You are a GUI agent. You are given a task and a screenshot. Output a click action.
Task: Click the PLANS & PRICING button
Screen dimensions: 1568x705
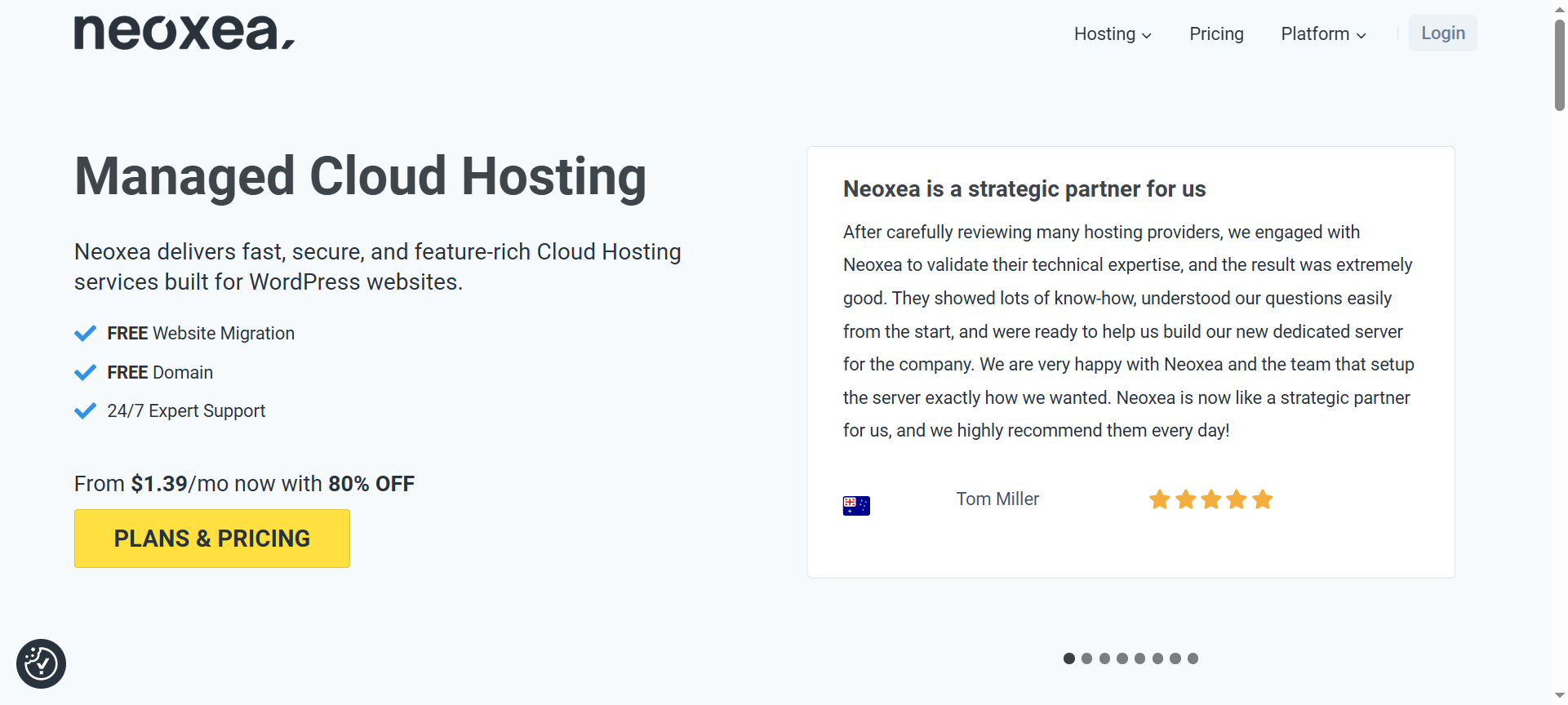coord(212,539)
